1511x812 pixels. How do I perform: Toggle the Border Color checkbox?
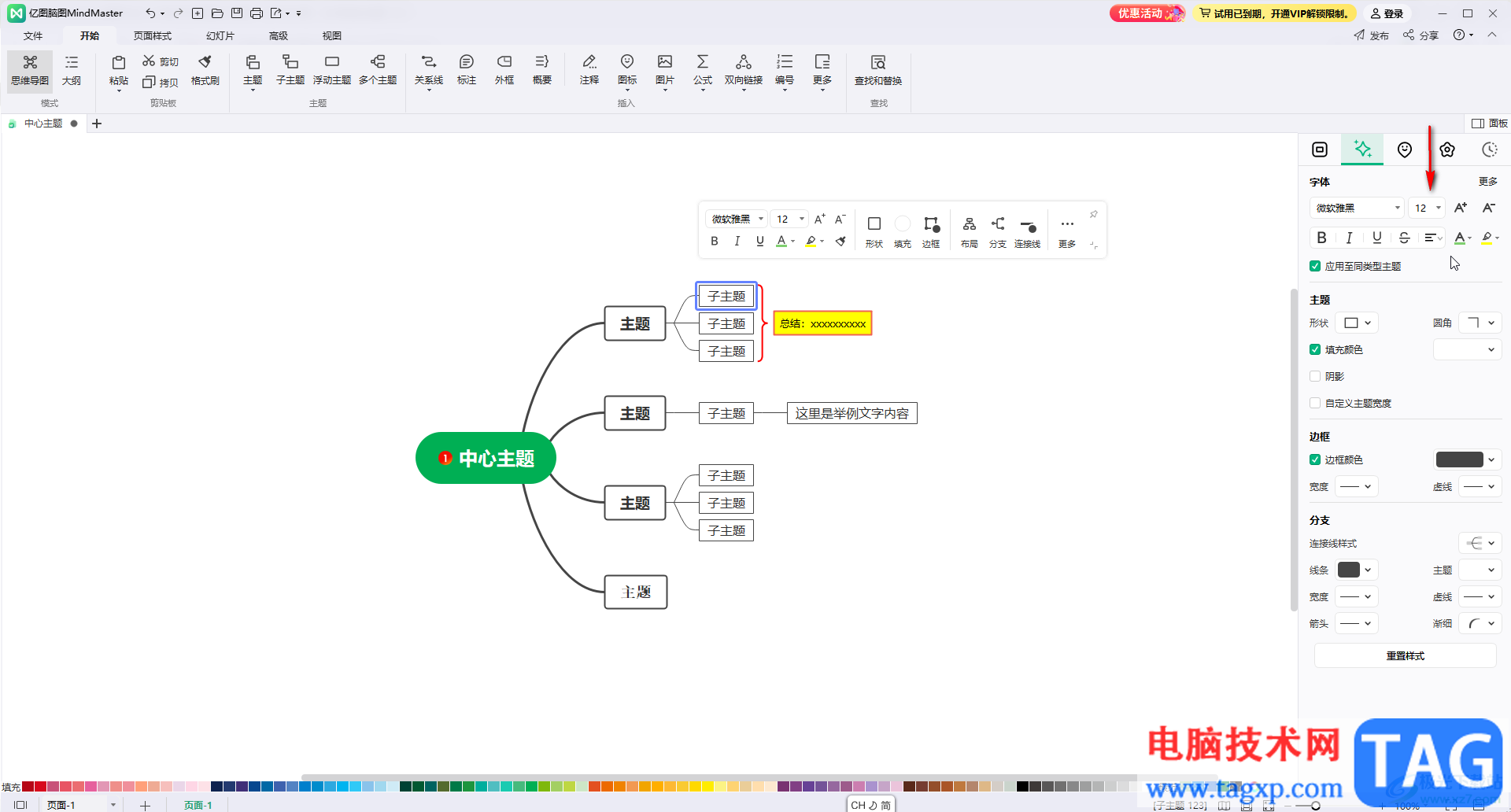point(1315,460)
